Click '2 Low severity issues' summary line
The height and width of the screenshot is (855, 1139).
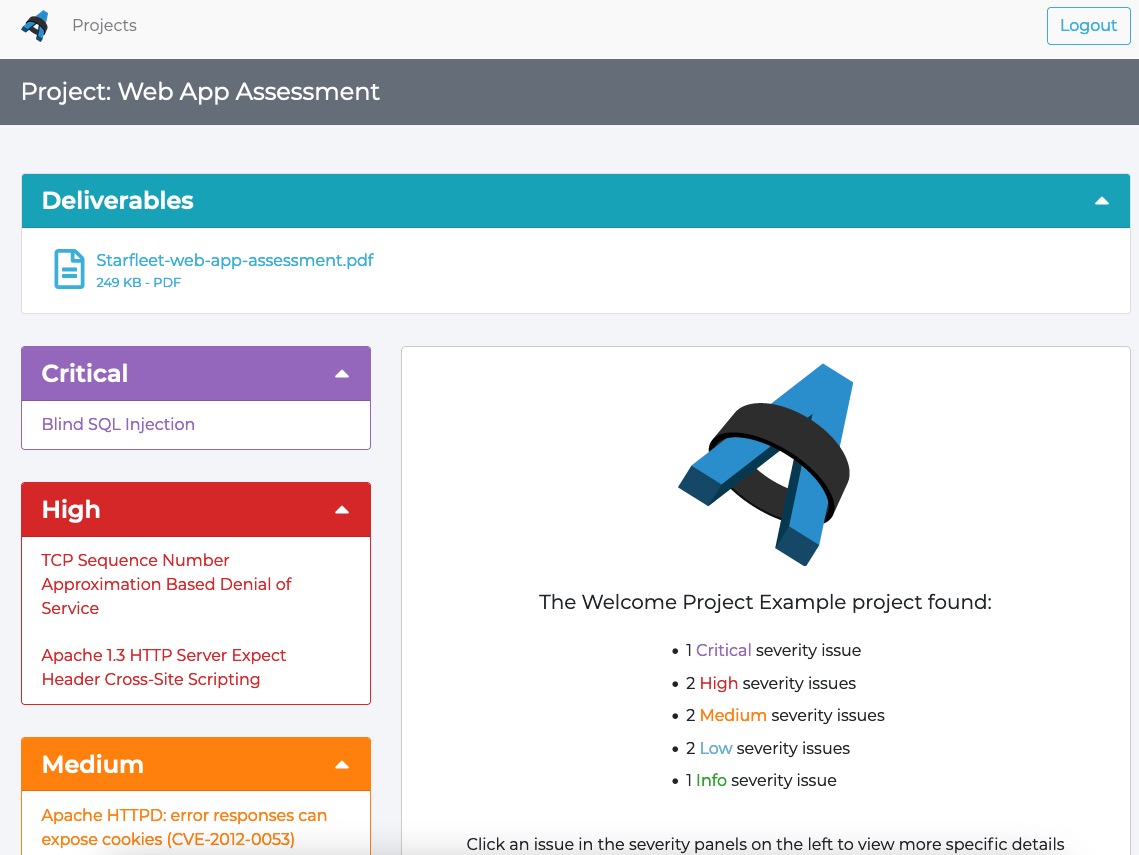(767, 748)
